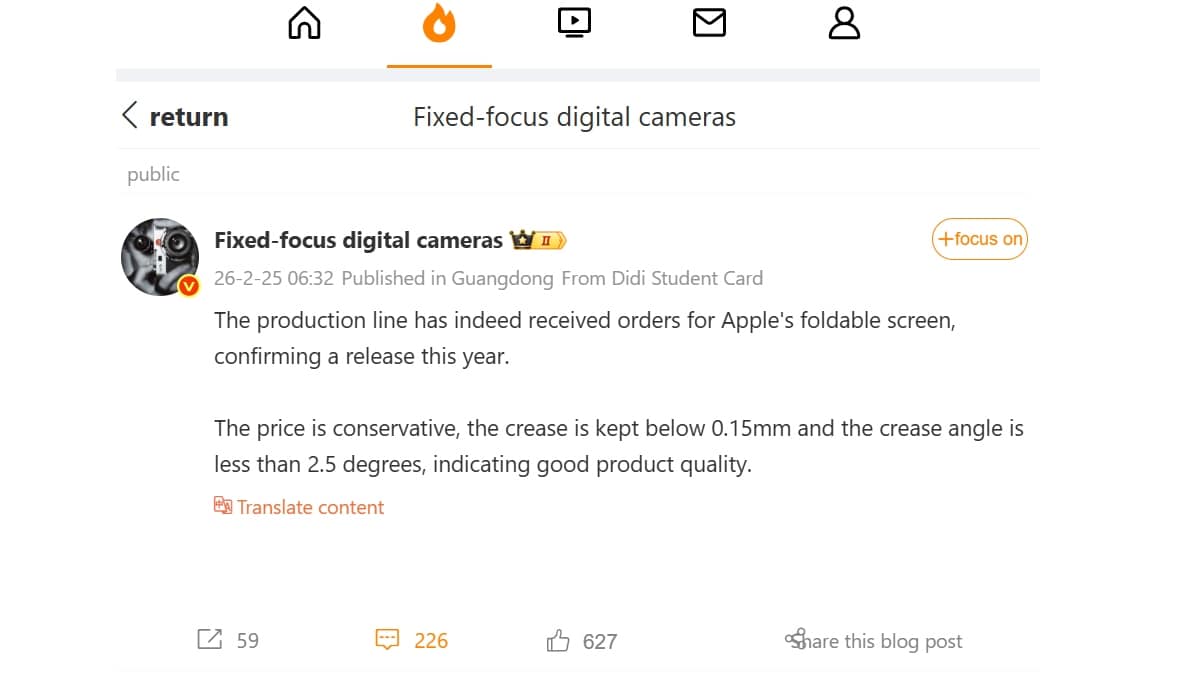Expand the return chevron to go back

130,115
